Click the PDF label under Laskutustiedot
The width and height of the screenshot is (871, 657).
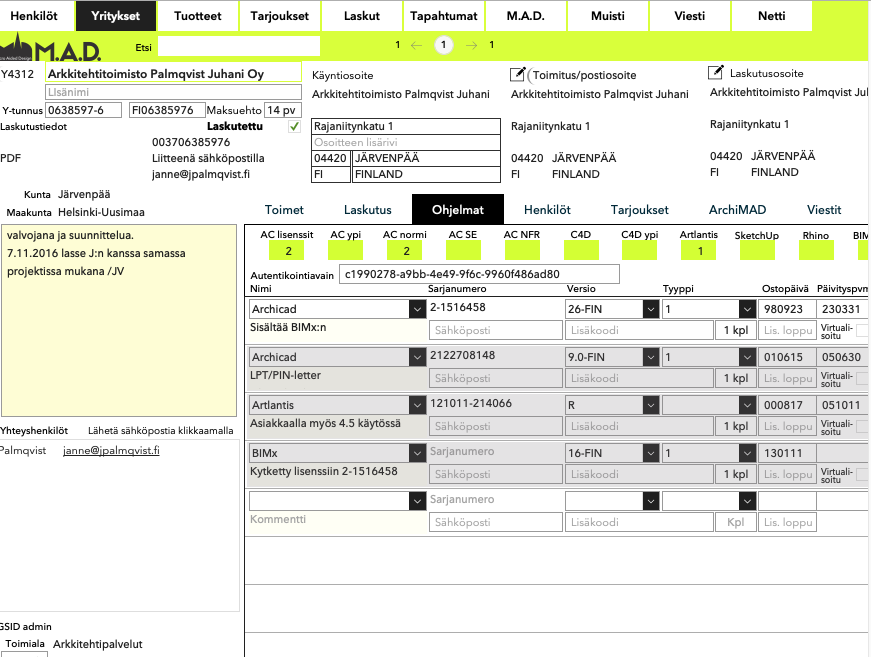pos(11,158)
